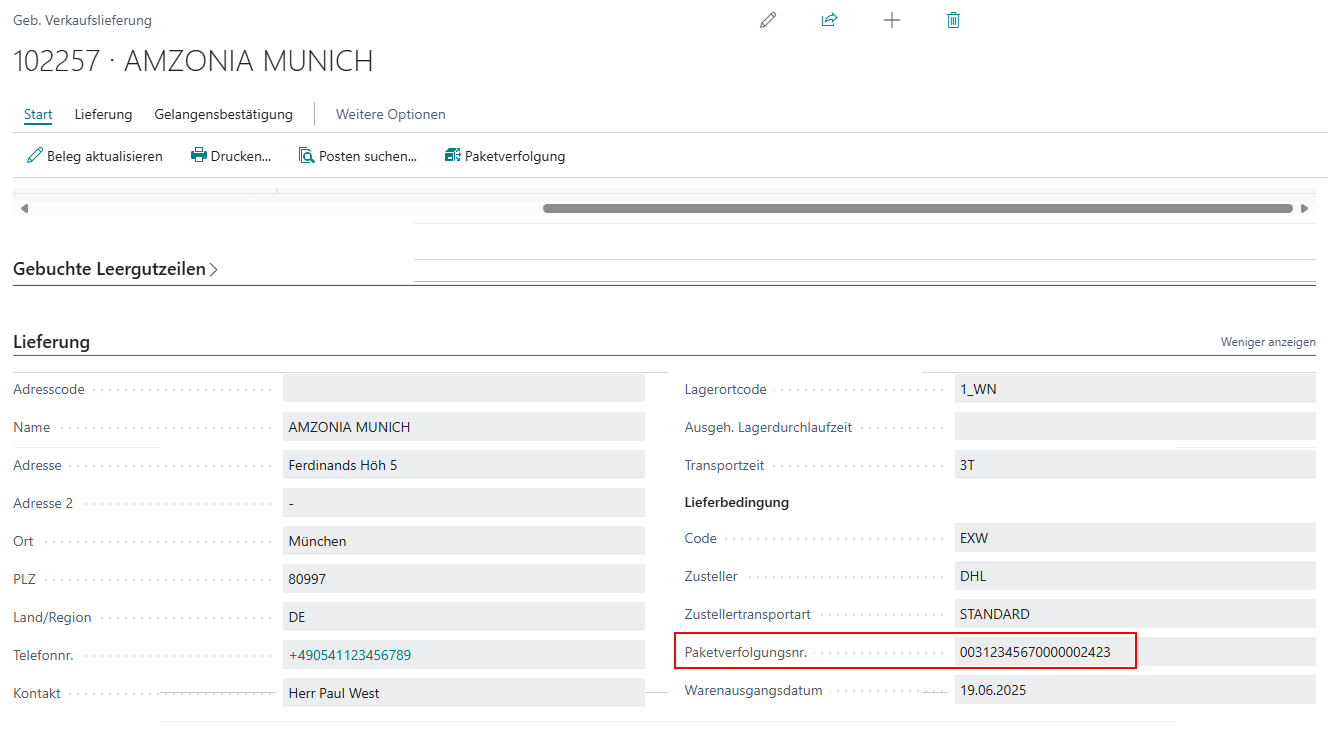Open Weitere Optionen menu
This screenshot has width=1328, height=743.
pyautogui.click(x=390, y=114)
